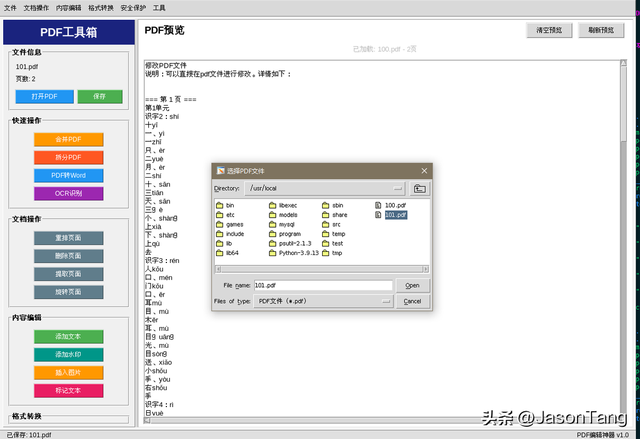The image size is (640, 439).
Task: Click the 清空预览 button
Action: click(x=549, y=30)
